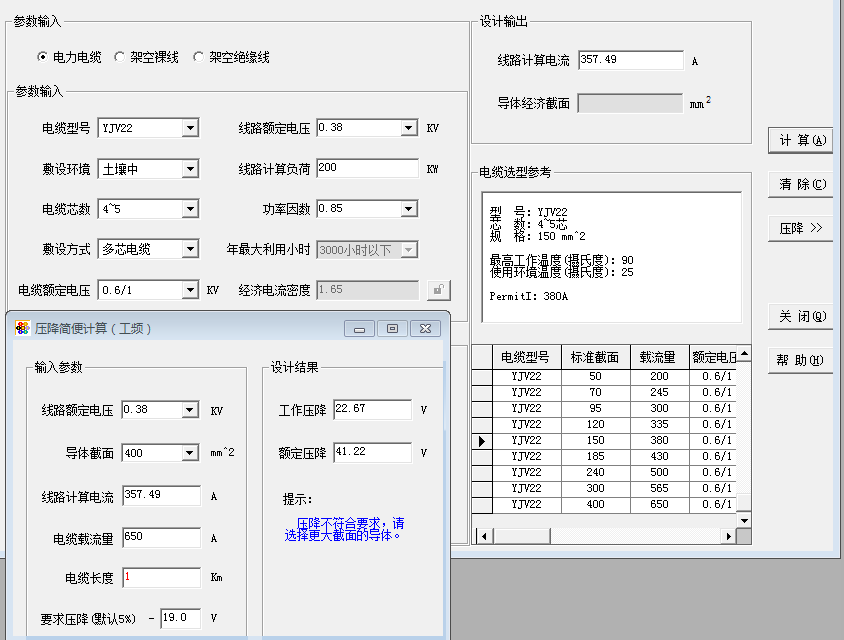The width and height of the screenshot is (844, 640).
Task: Switch to the 架空绝缘线 radio option
Action: pyautogui.click(x=199, y=57)
